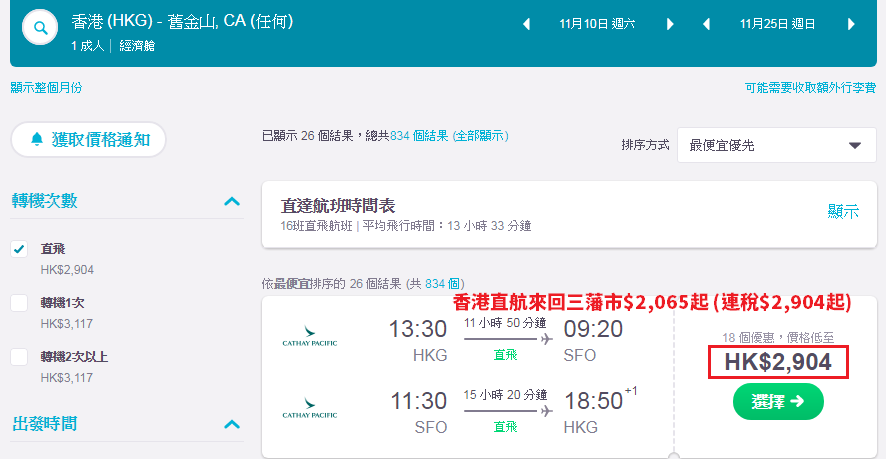This screenshot has height=459, width=886.
Task: Go to next return date arrow
Action: (x=852, y=24)
